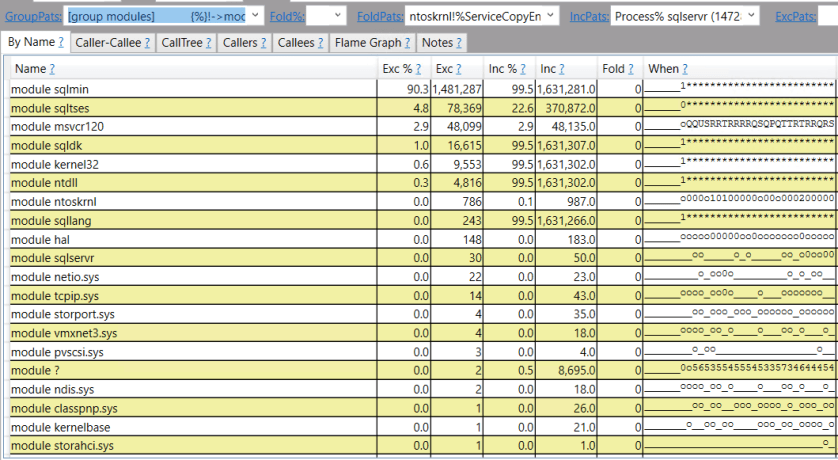Screen dimensions: 838x460
Task: Select the module msvcr120 row
Action: [422, 127]
